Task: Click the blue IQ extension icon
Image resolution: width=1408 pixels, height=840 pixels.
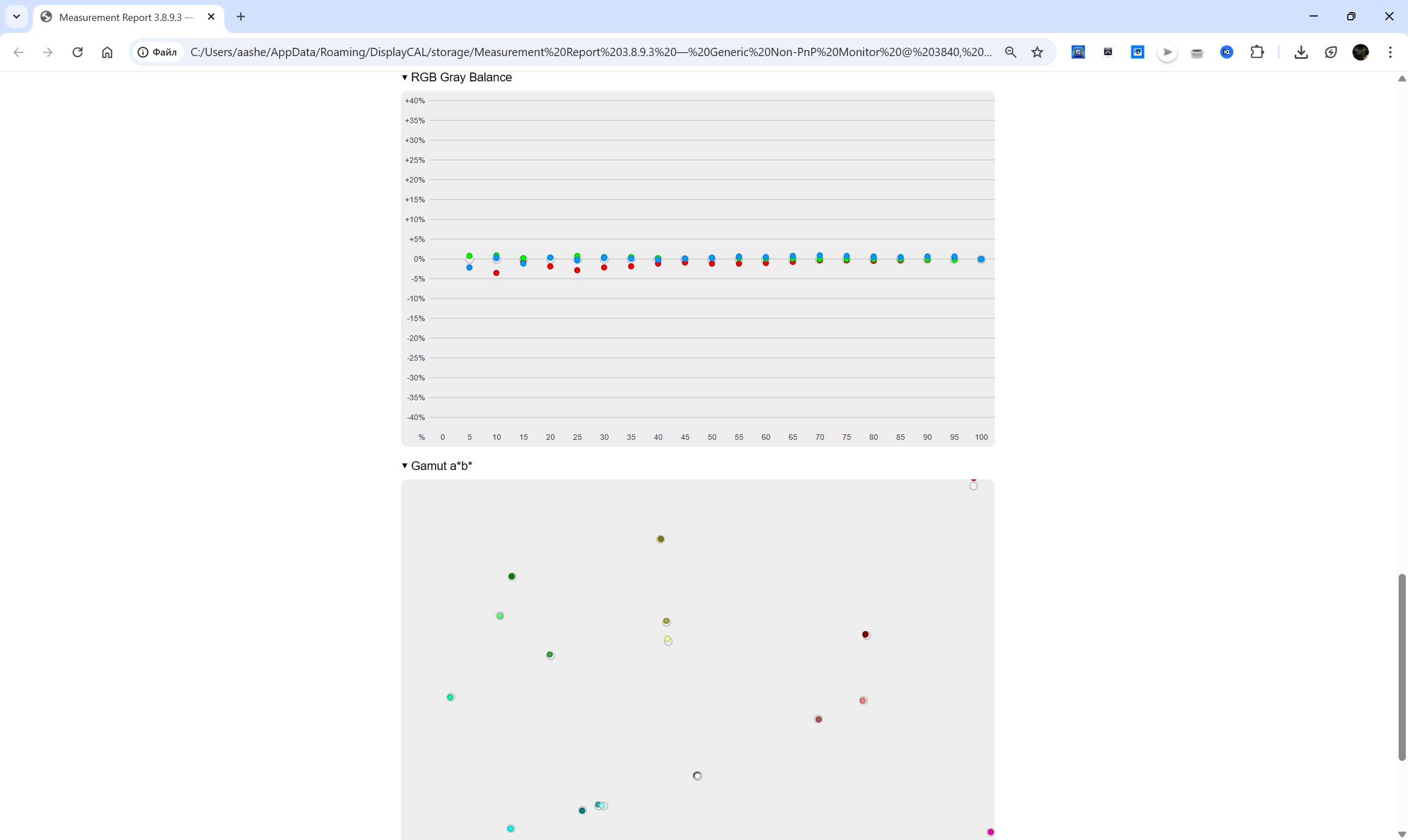Action: (1227, 52)
